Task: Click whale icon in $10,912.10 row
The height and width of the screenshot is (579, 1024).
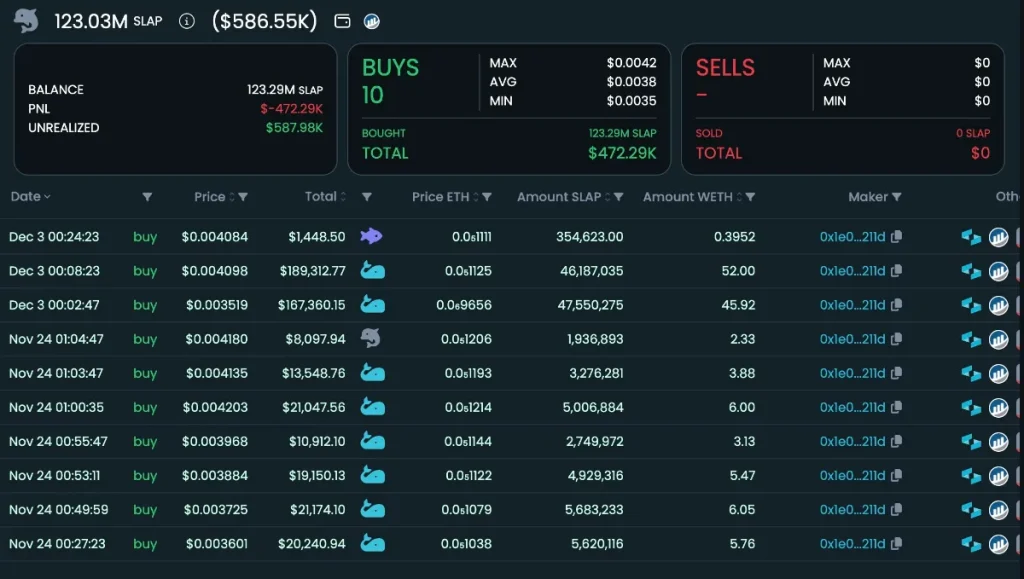Action: (x=373, y=441)
